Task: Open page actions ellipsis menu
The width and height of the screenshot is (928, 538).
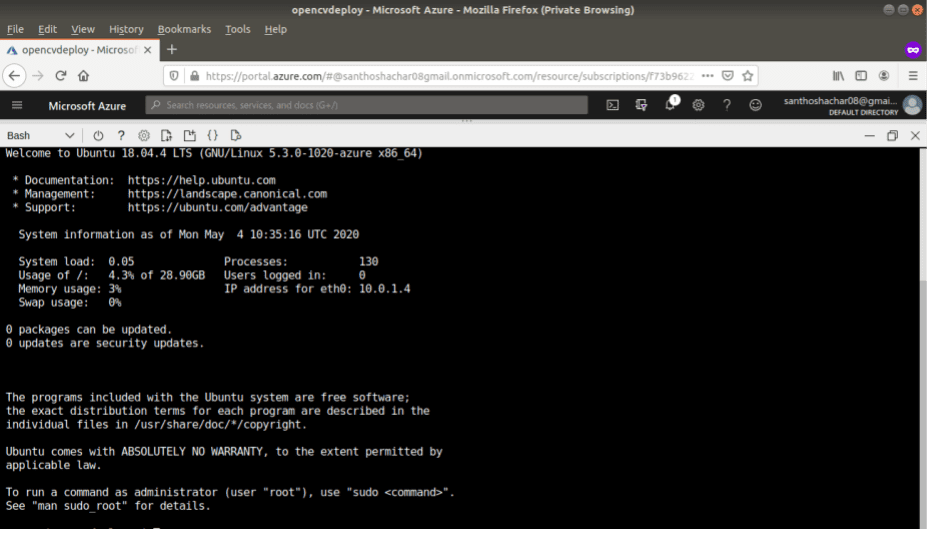Action: 707,76
